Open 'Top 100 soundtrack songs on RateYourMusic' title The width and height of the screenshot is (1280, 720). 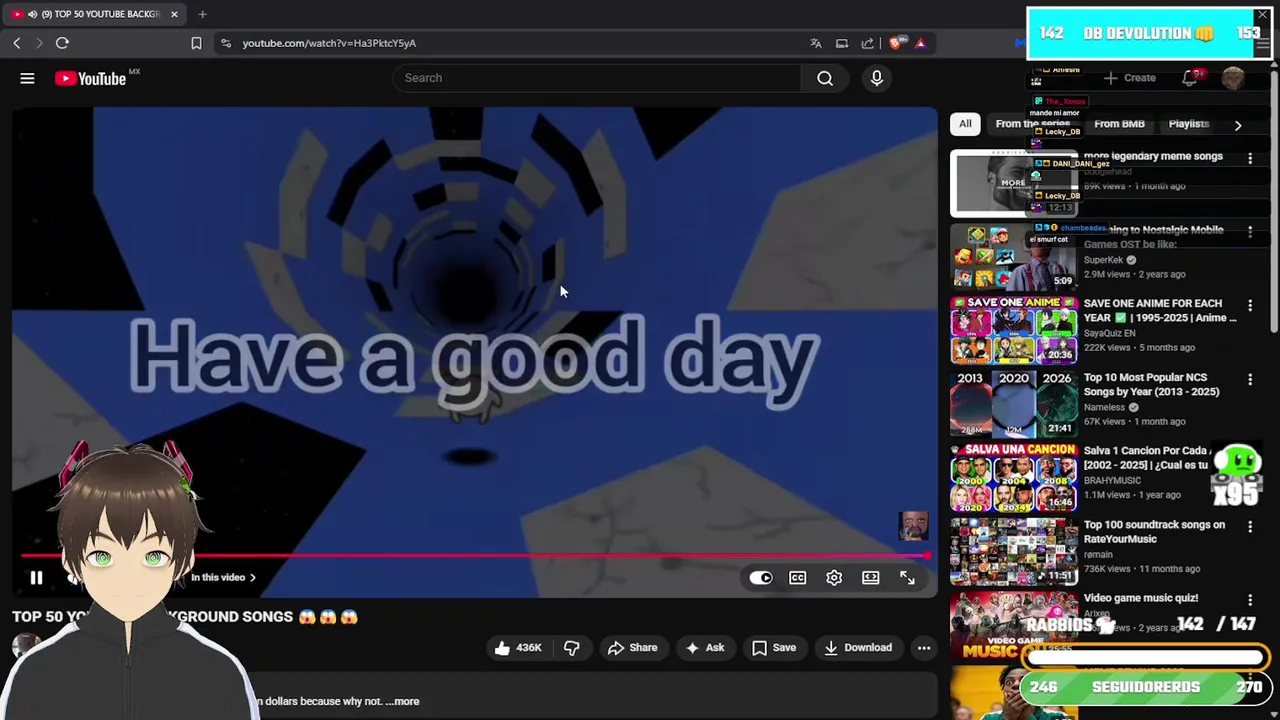click(1154, 532)
